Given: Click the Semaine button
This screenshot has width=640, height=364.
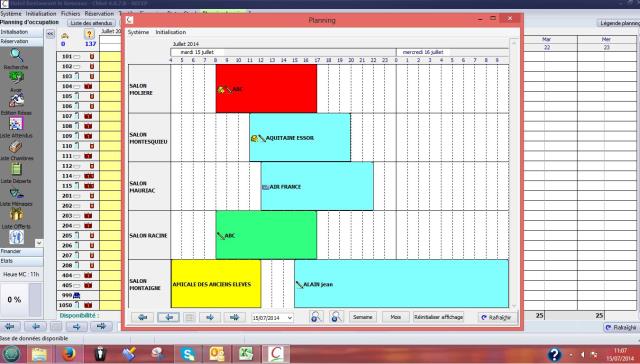Looking at the screenshot, I should (362, 317).
